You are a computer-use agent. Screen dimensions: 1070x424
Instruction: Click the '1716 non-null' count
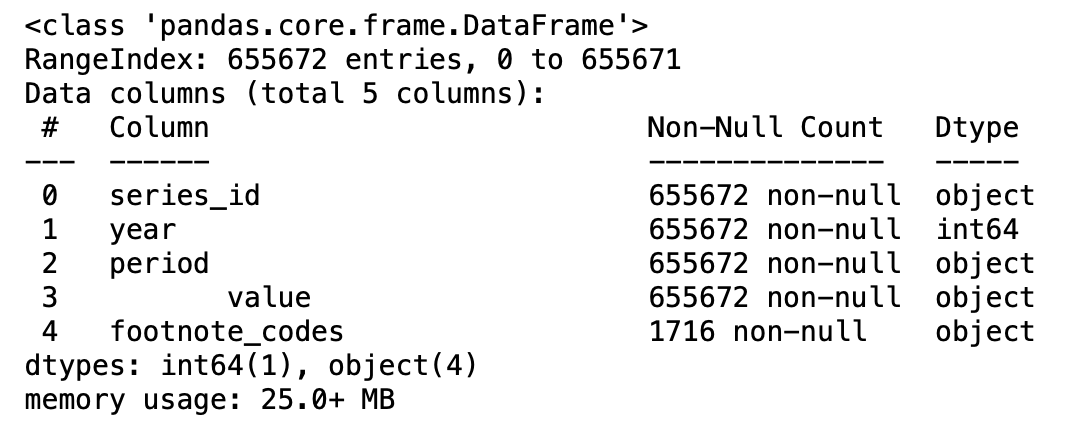(x=757, y=332)
